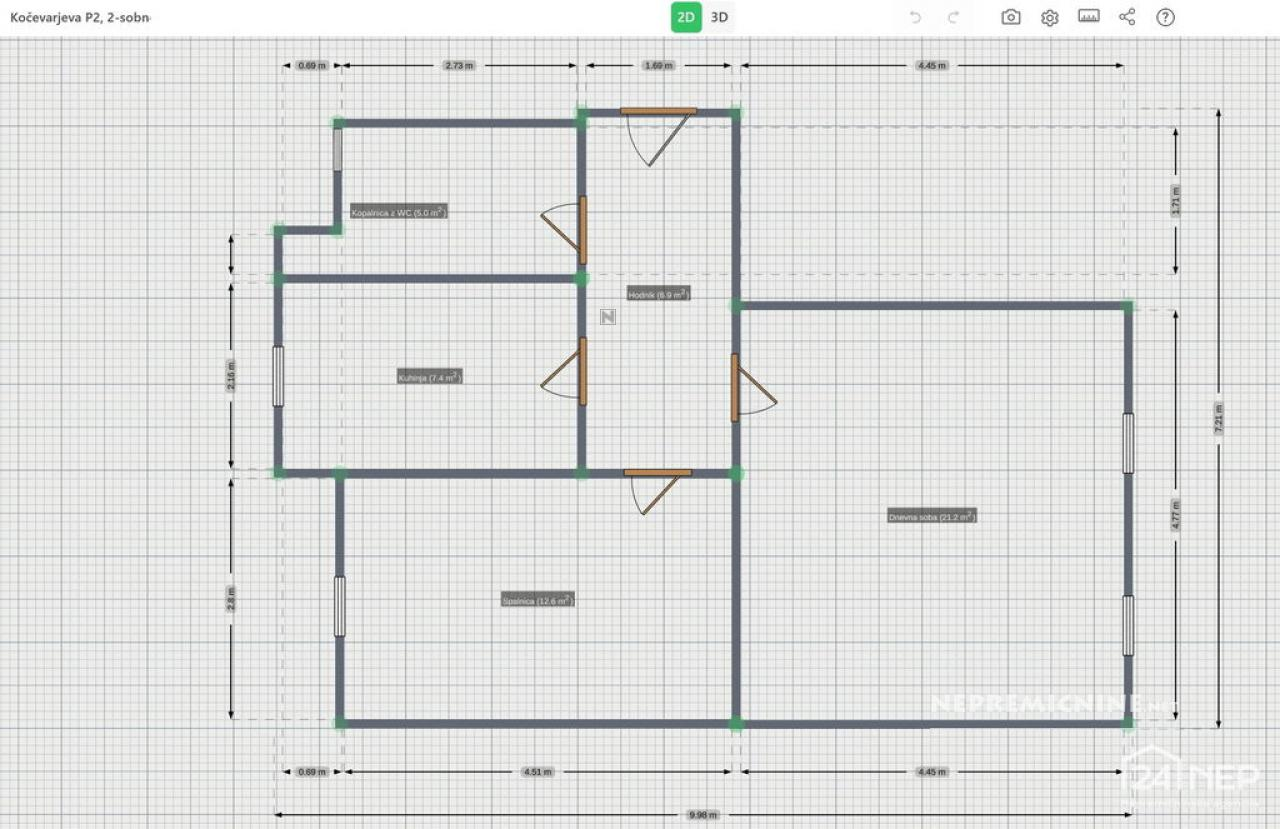Select the kitchen's left wall window

click(x=278, y=376)
